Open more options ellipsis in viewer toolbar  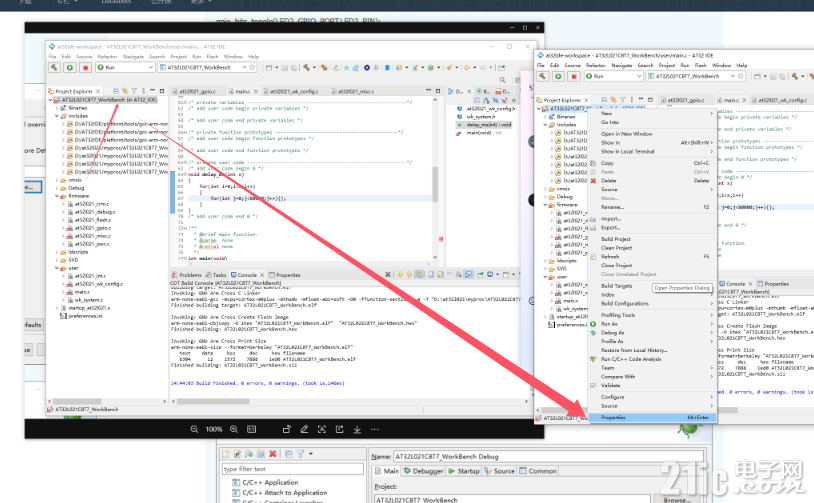point(375,429)
